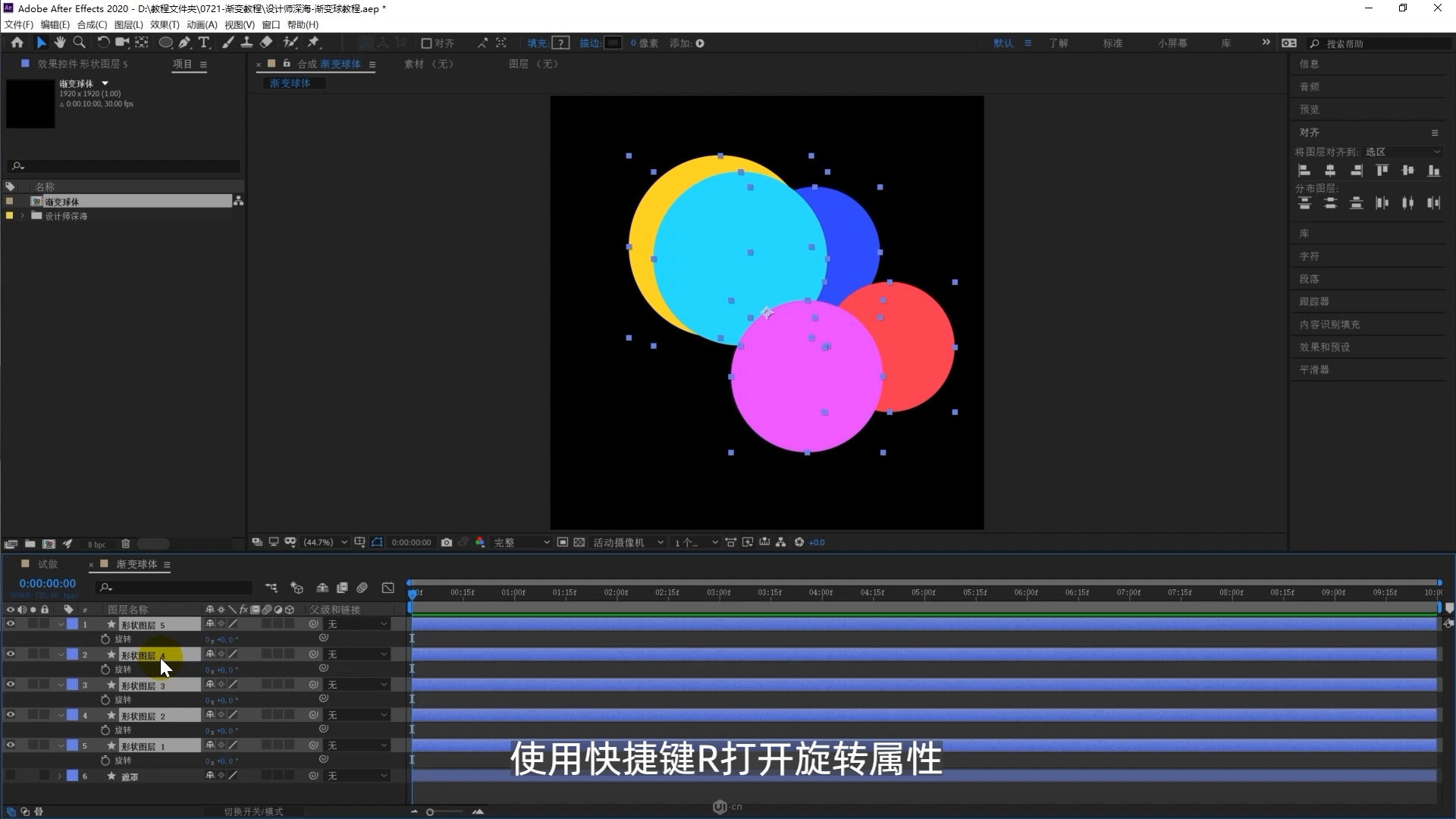Viewport: 1456px width, 819px height.
Task: Select the 标准 workspace
Action: coord(1112,43)
